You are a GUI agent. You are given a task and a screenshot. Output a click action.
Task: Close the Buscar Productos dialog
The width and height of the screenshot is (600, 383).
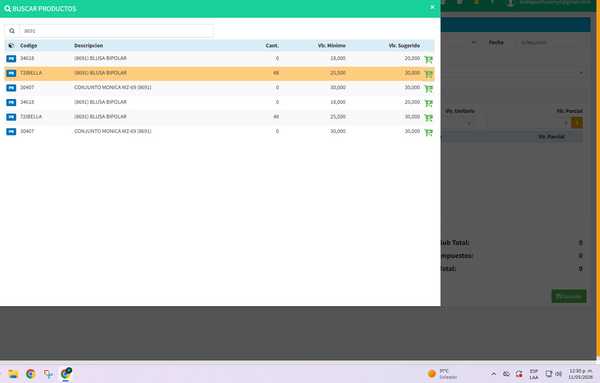click(x=432, y=7)
